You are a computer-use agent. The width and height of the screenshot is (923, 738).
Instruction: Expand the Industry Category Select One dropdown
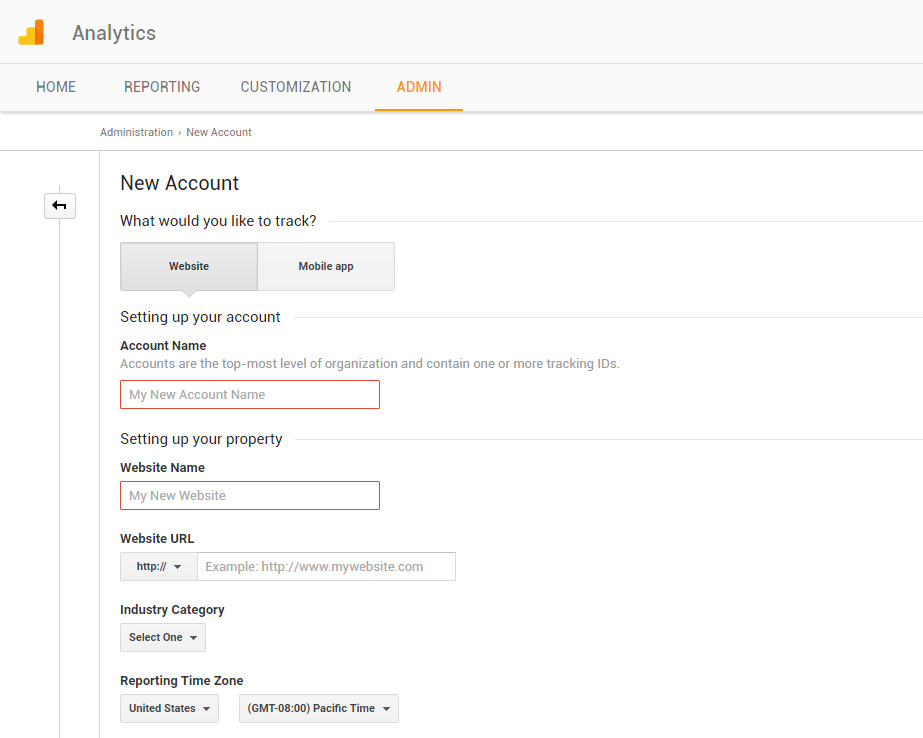(163, 637)
